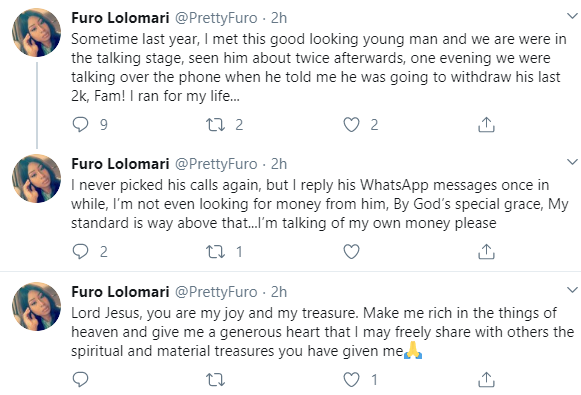This screenshot has height=395, width=581.
Task: Share the 'Sometime last year' tweet
Action: click(486, 125)
